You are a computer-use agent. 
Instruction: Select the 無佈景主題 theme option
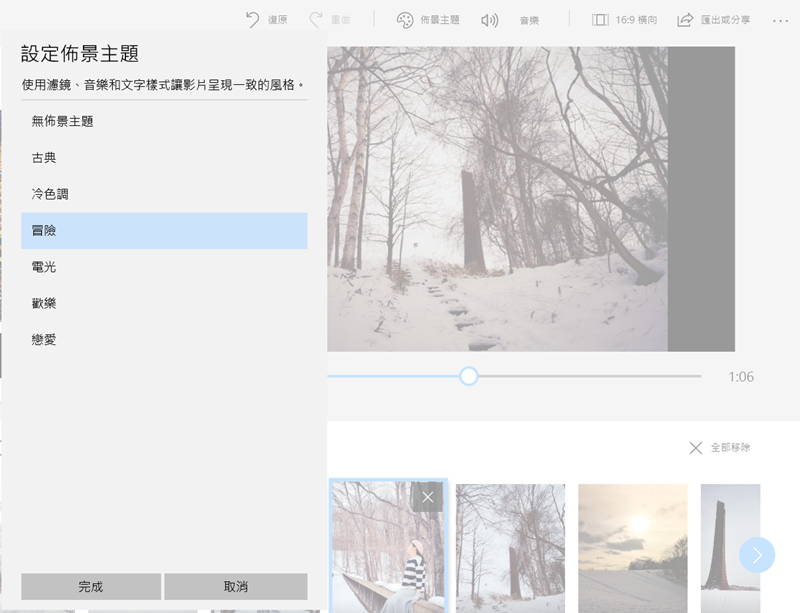click(x=164, y=121)
